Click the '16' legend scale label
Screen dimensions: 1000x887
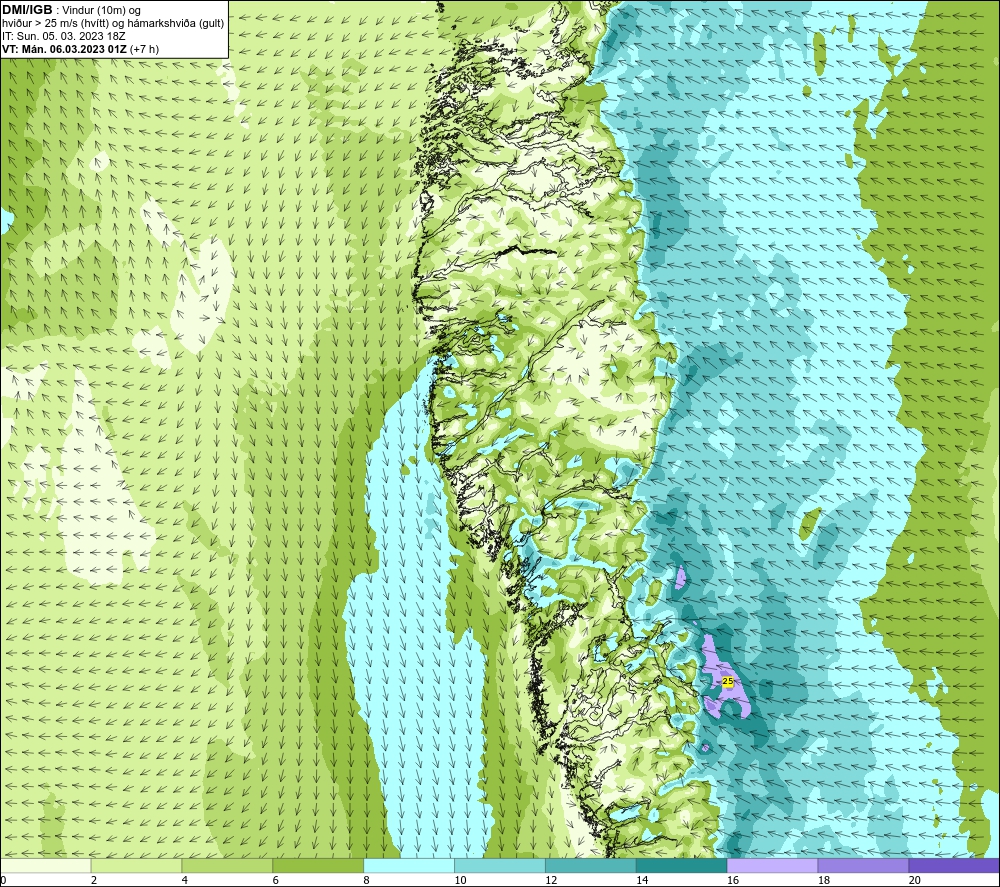(x=733, y=881)
